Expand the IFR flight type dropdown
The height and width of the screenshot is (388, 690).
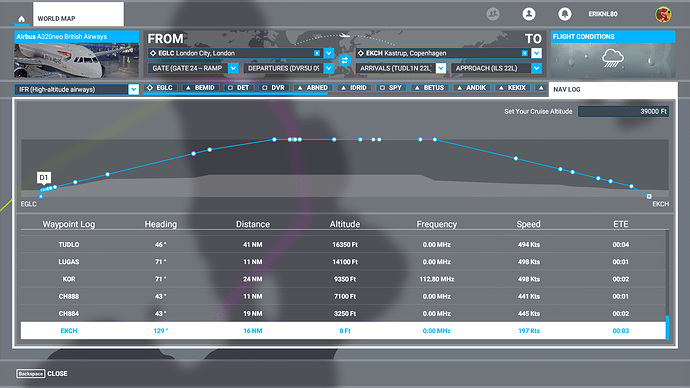coord(133,89)
